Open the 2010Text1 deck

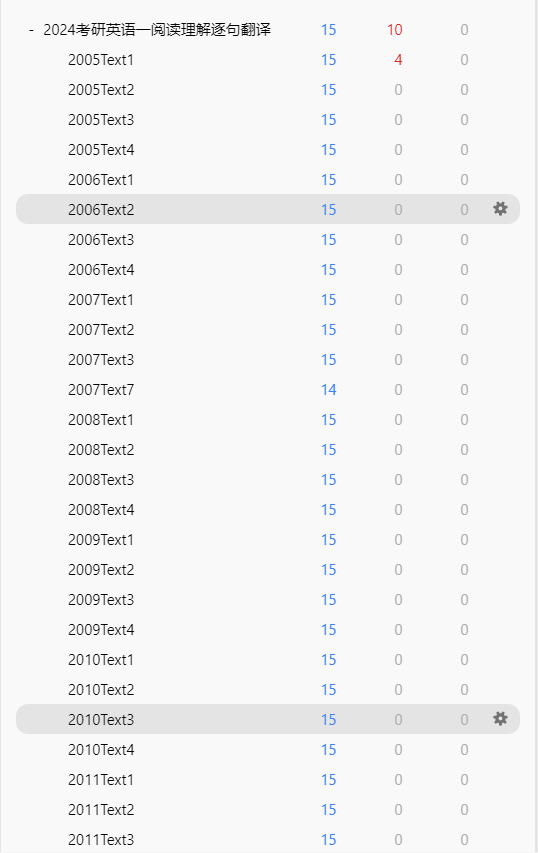pyautogui.click(x=101, y=659)
